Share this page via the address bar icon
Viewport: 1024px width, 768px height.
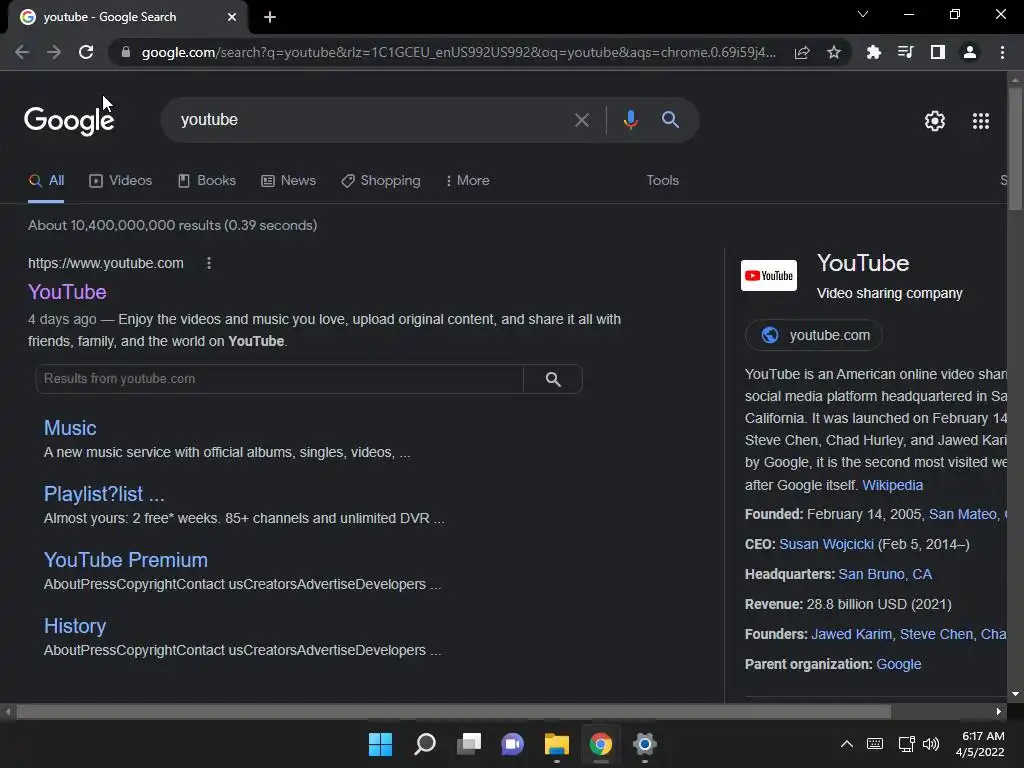coord(802,52)
